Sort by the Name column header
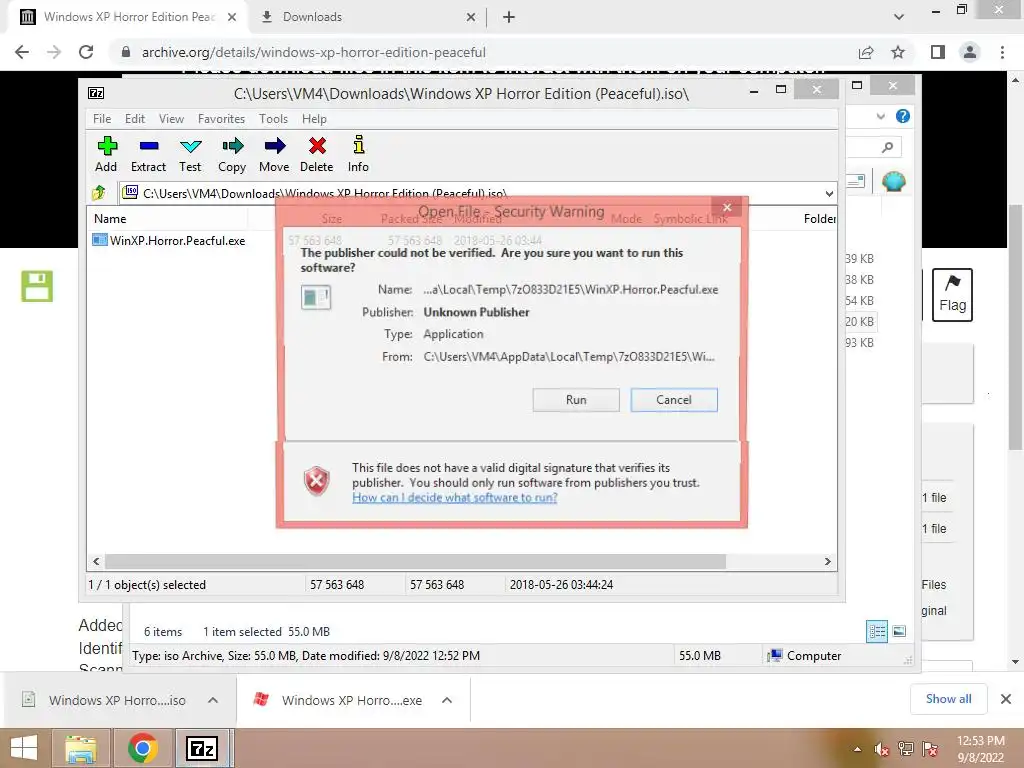The height and width of the screenshot is (768, 1024). coord(110,219)
